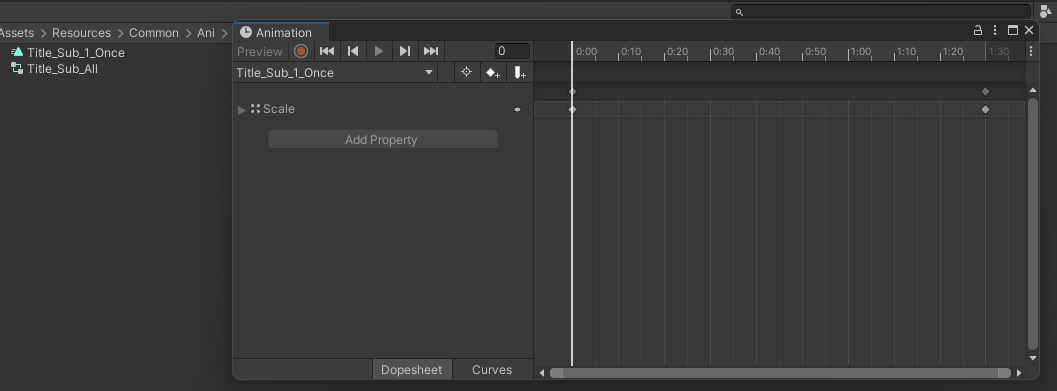Click the search magnifier icon
1057x391 pixels.
pos(739,12)
